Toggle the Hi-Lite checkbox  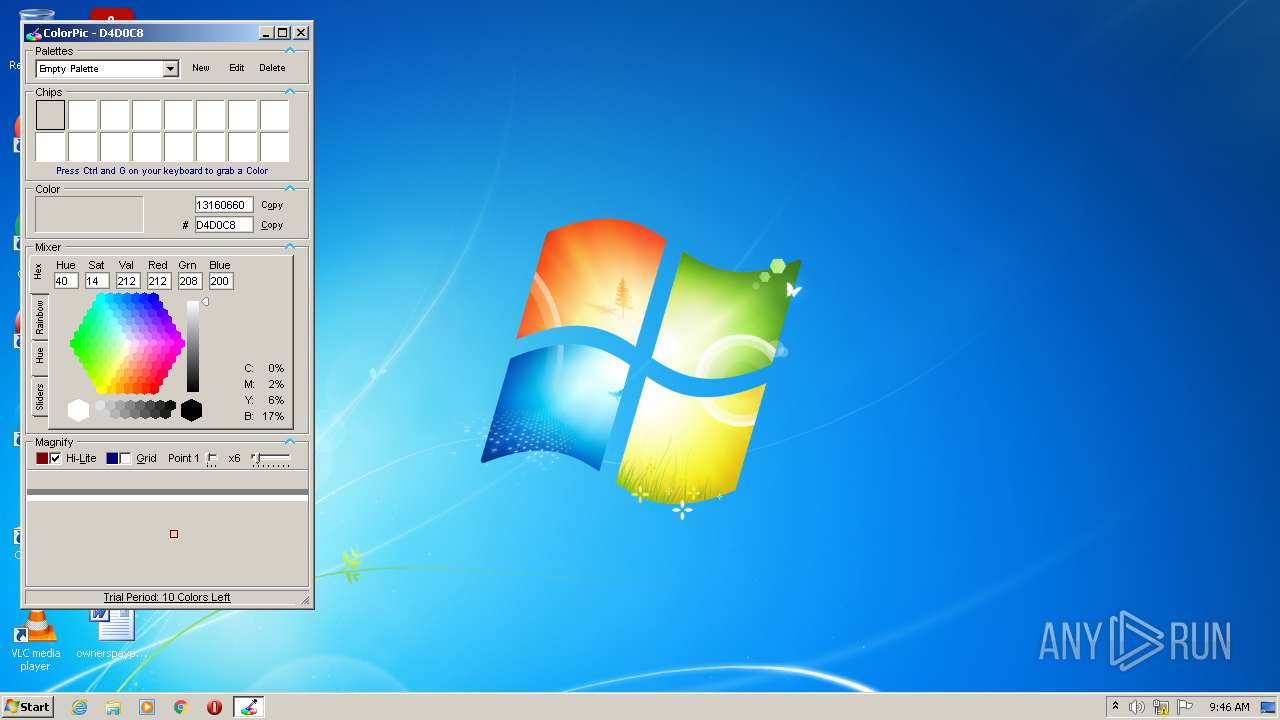click(x=55, y=458)
